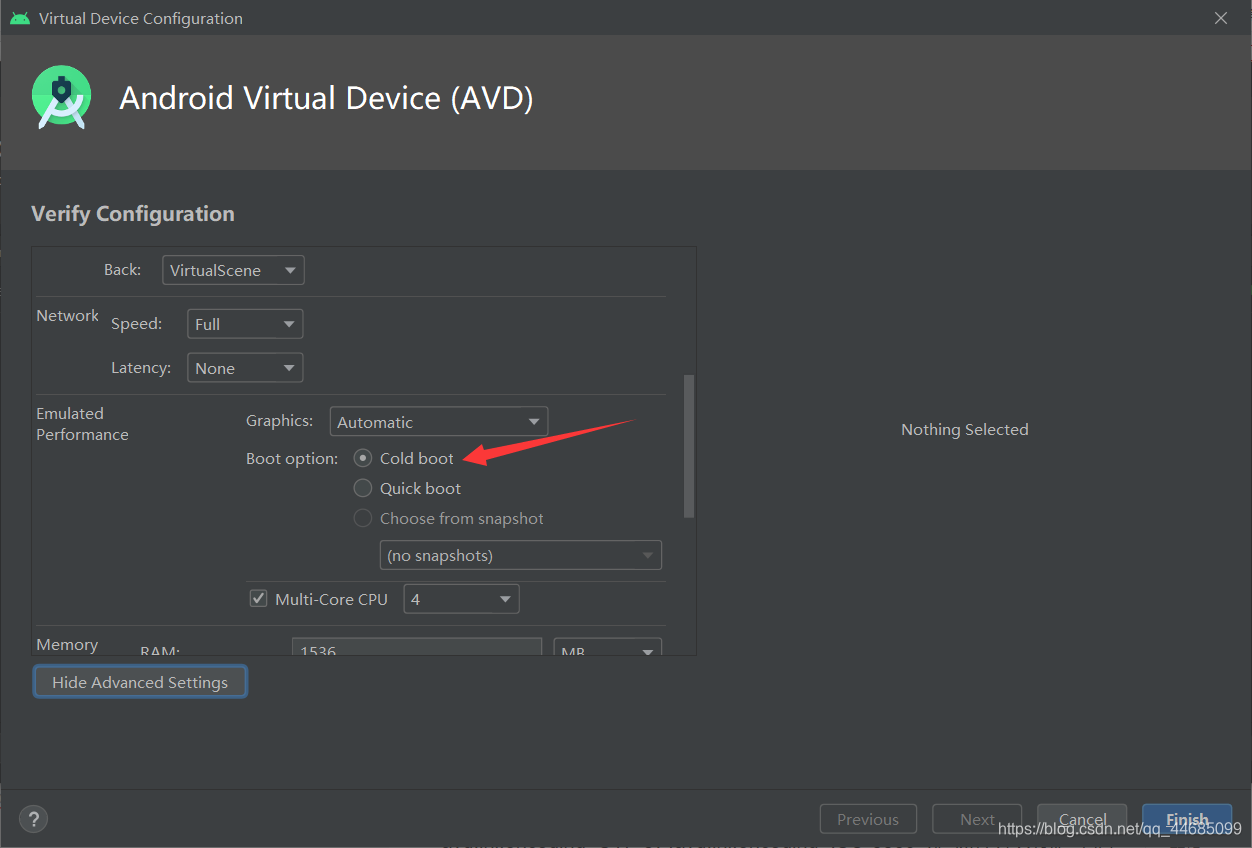Open the network Latency dropdown

245,368
